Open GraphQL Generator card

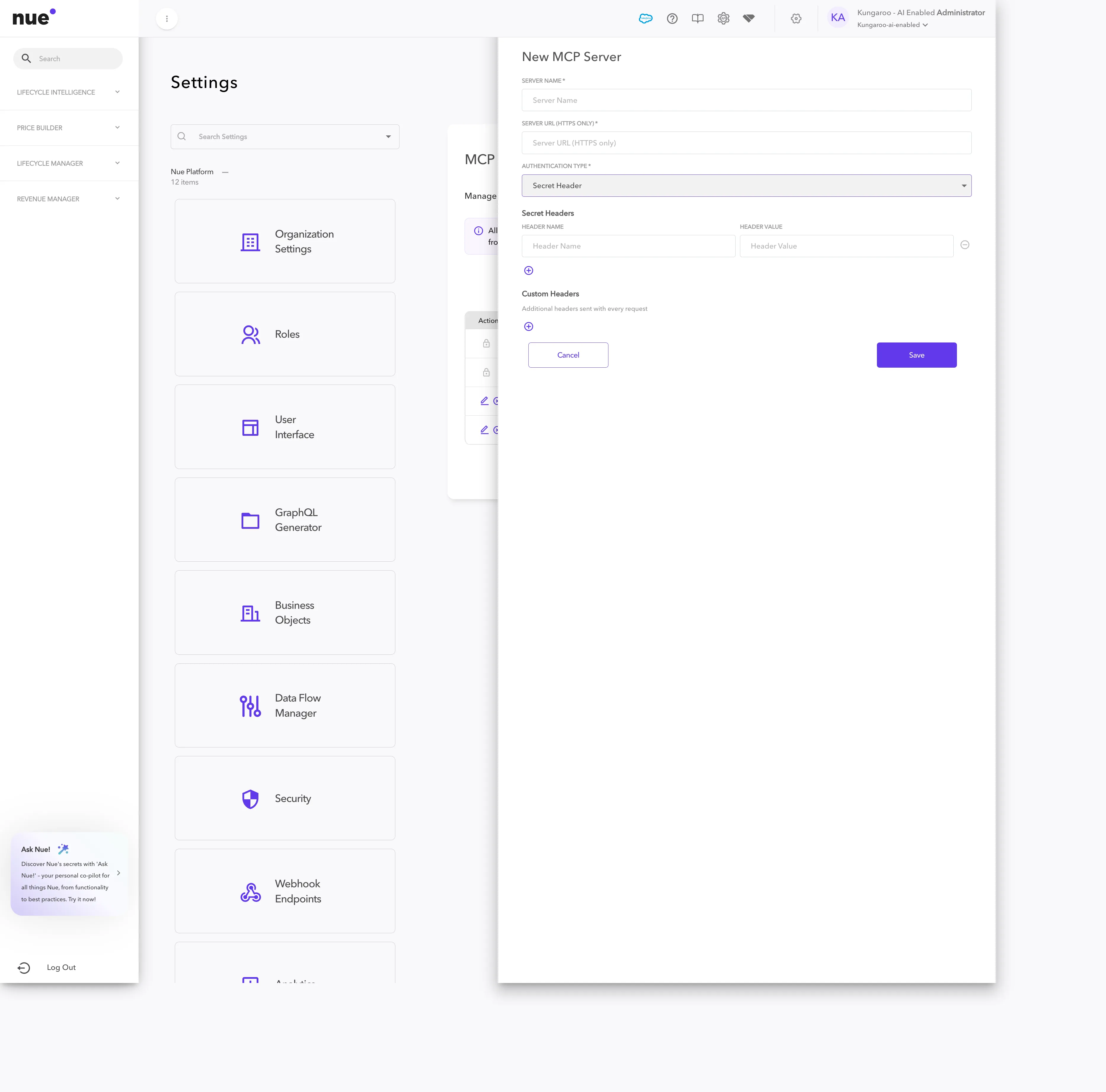point(285,520)
